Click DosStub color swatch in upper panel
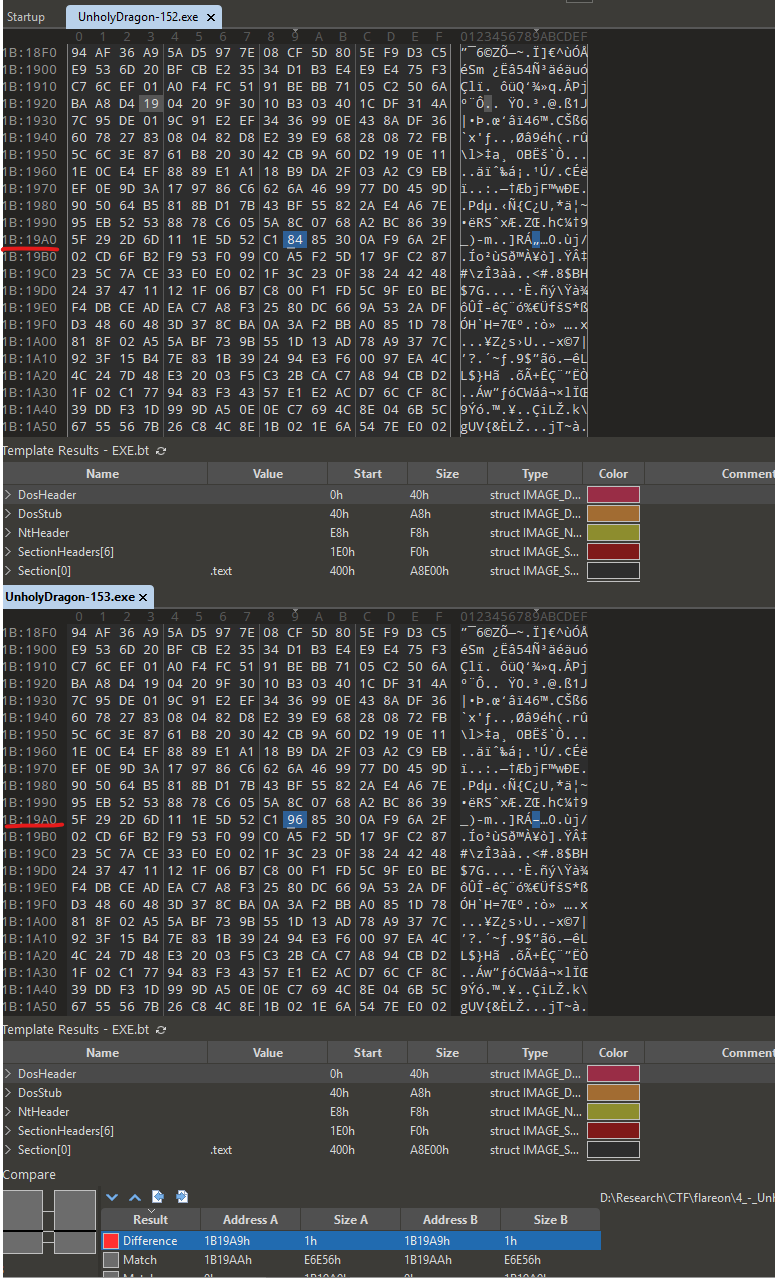This screenshot has width=775, height=1278. coord(613,514)
